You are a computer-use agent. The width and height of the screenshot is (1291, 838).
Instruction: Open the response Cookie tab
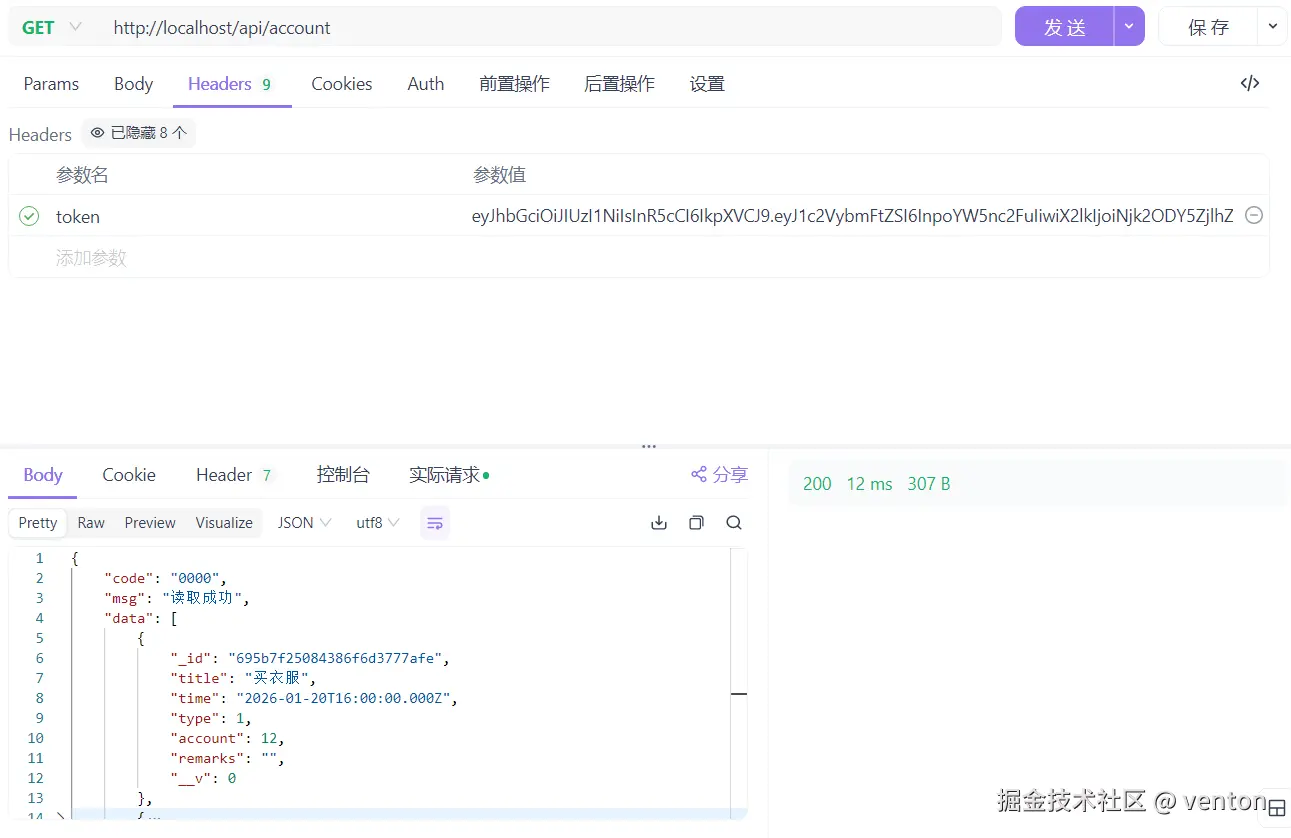[129, 475]
